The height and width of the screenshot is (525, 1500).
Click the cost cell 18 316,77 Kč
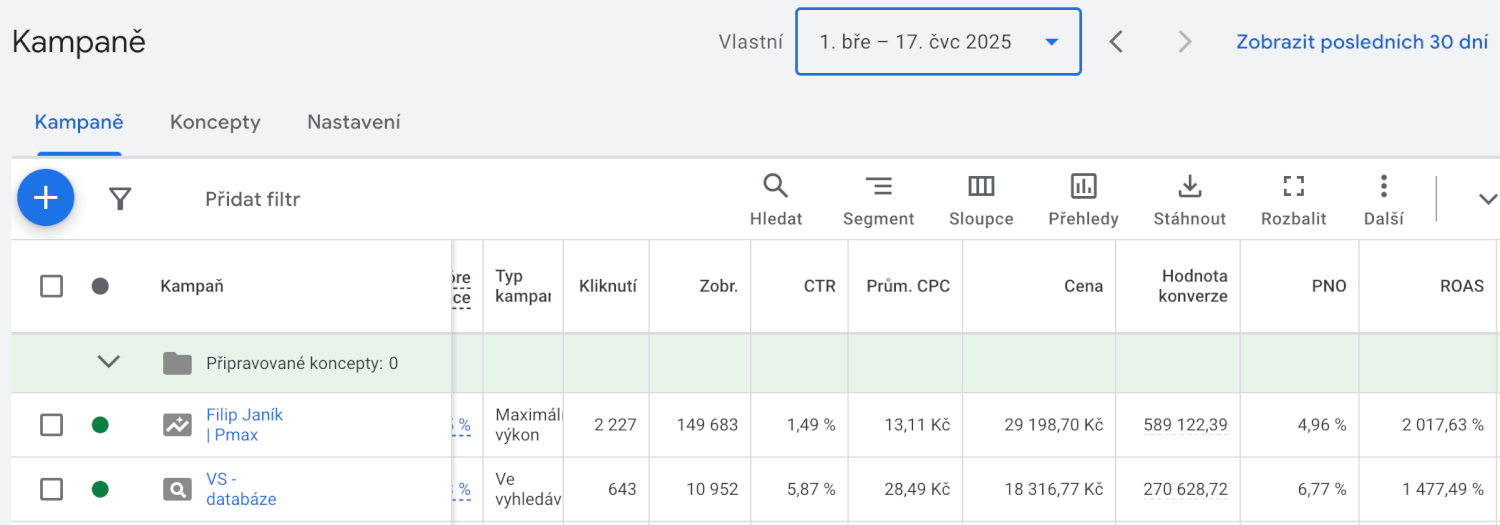pyautogui.click(x=1054, y=489)
